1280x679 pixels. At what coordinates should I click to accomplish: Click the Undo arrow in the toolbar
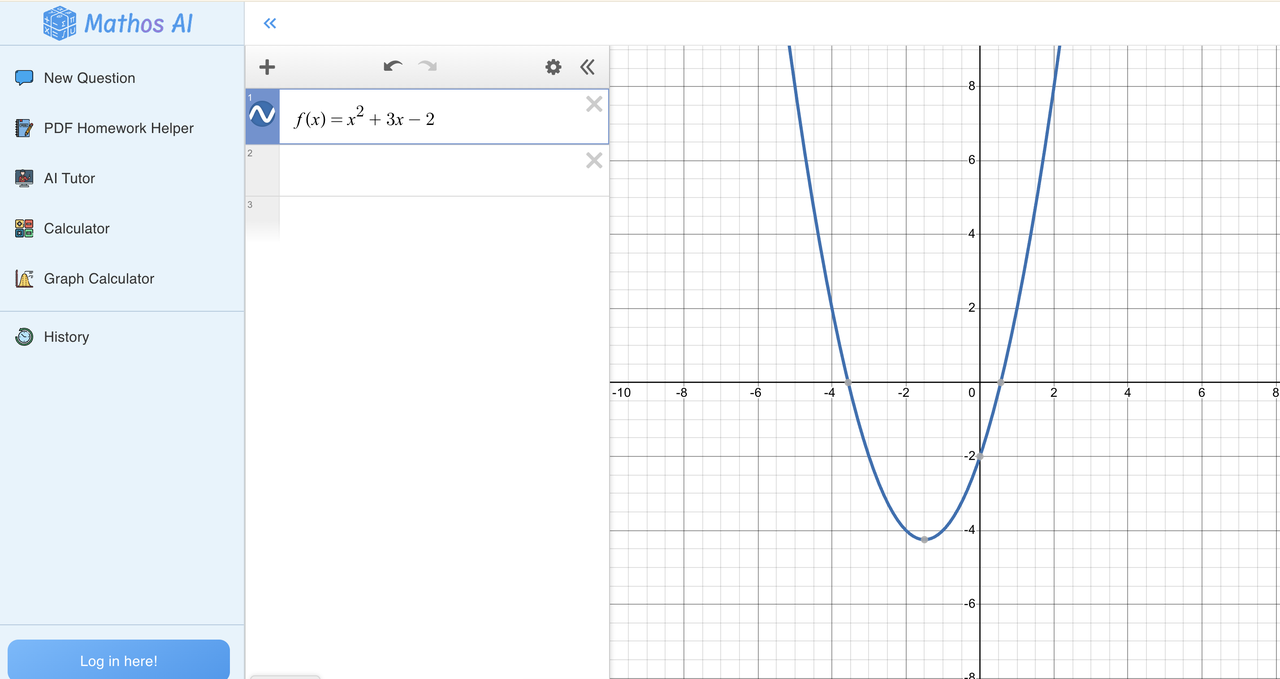[392, 66]
